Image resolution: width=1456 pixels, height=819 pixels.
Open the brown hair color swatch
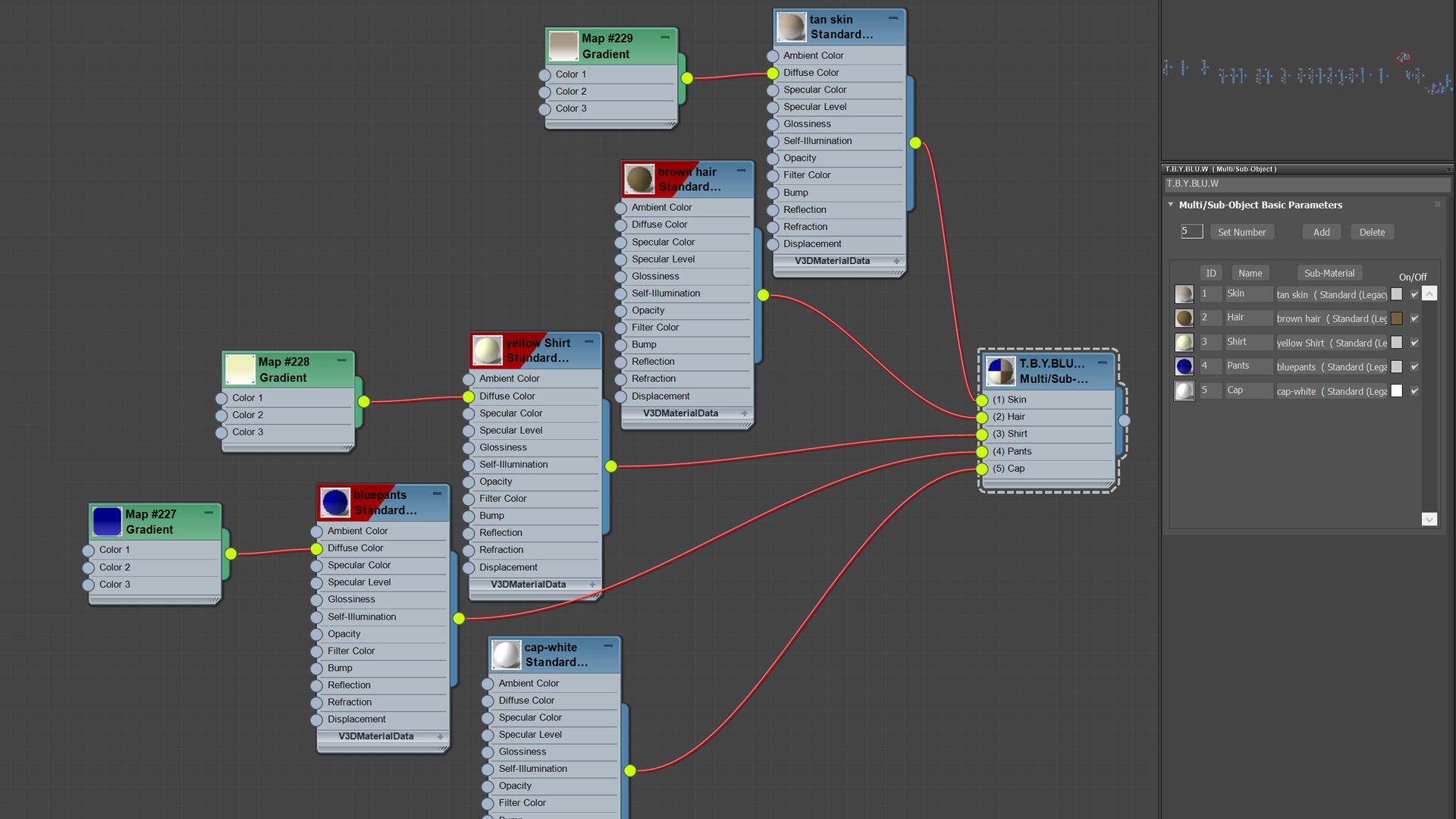1397,318
